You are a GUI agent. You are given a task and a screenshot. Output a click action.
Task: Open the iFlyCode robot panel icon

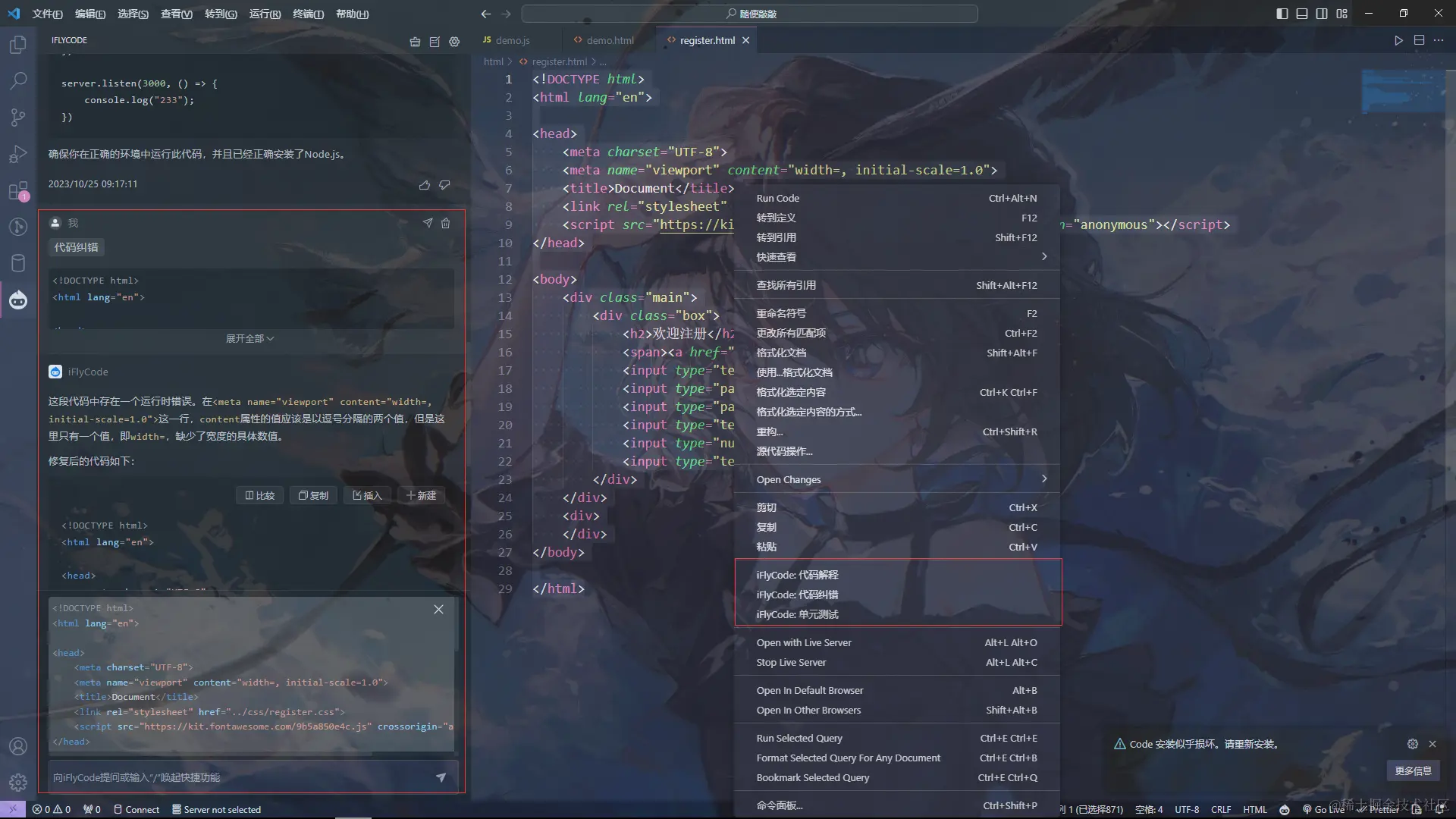(x=18, y=300)
